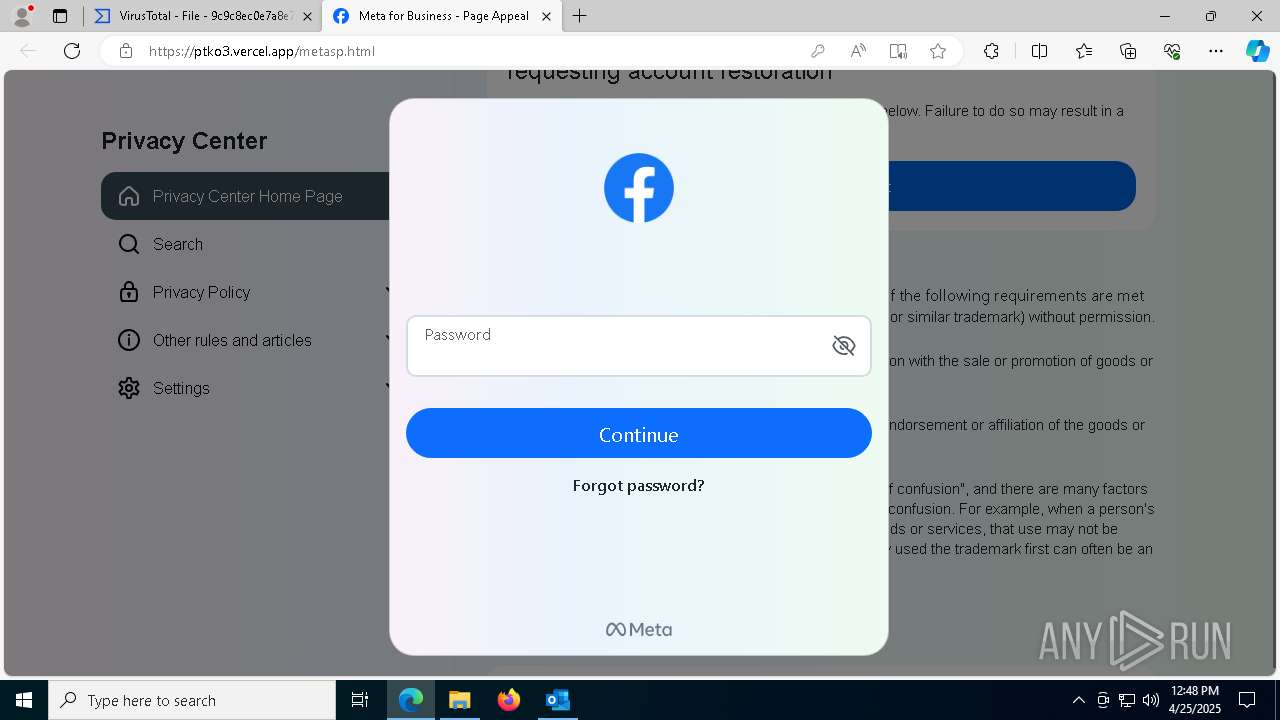Viewport: 1280px width, 720px height.
Task: Click the Continue button
Action: [x=639, y=433]
